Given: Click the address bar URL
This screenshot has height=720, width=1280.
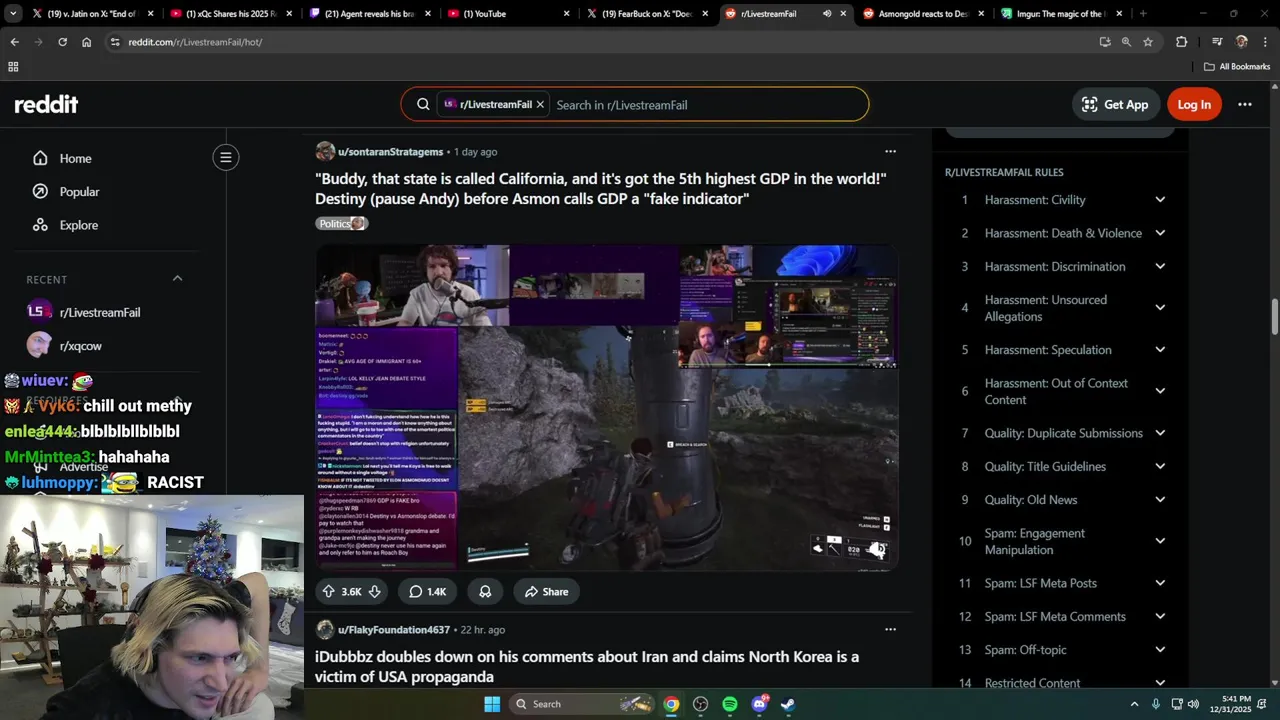Looking at the screenshot, I should pos(195,42).
